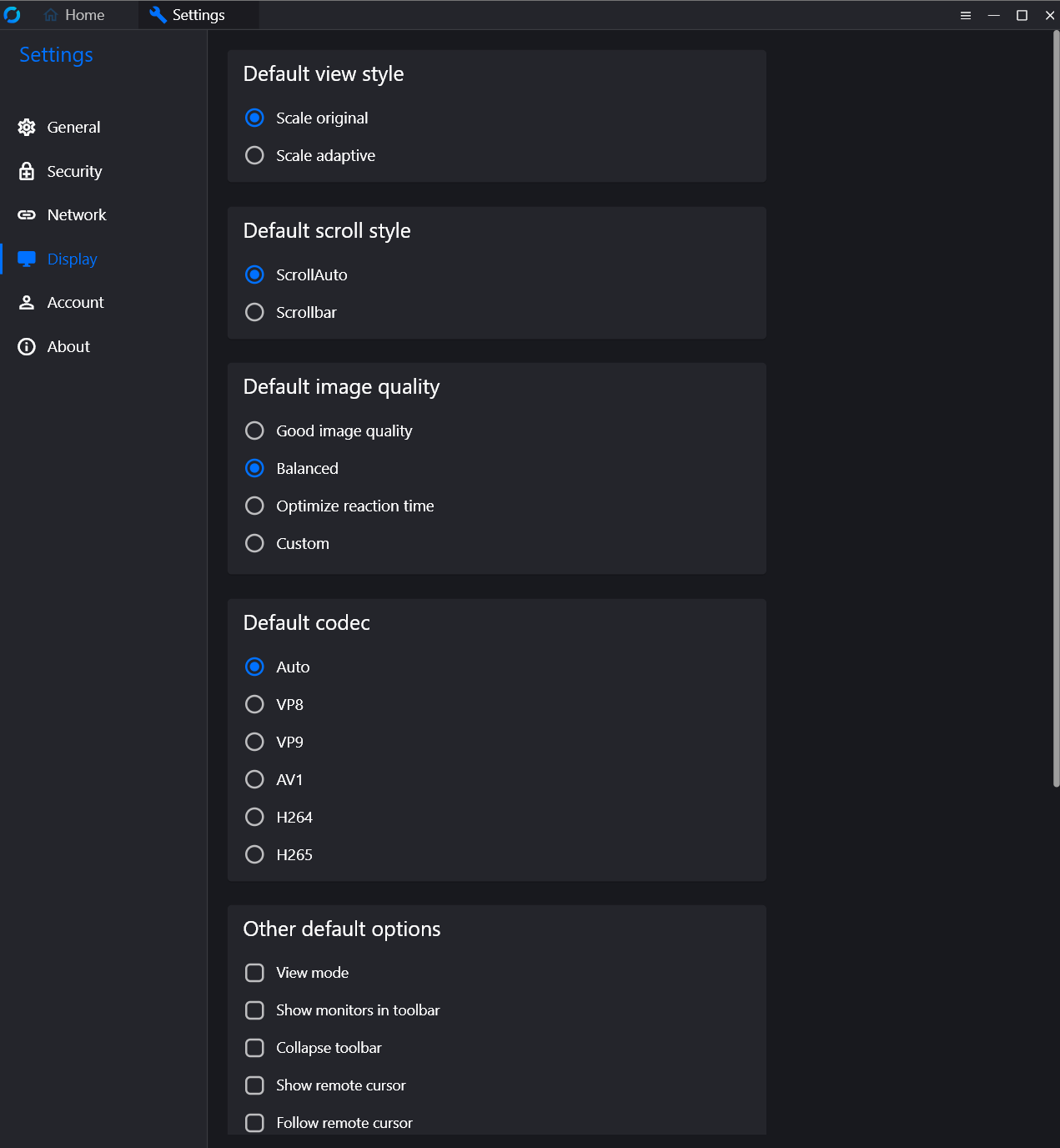Pick Optimize reaction time quality
The image size is (1060, 1148).
(254, 506)
